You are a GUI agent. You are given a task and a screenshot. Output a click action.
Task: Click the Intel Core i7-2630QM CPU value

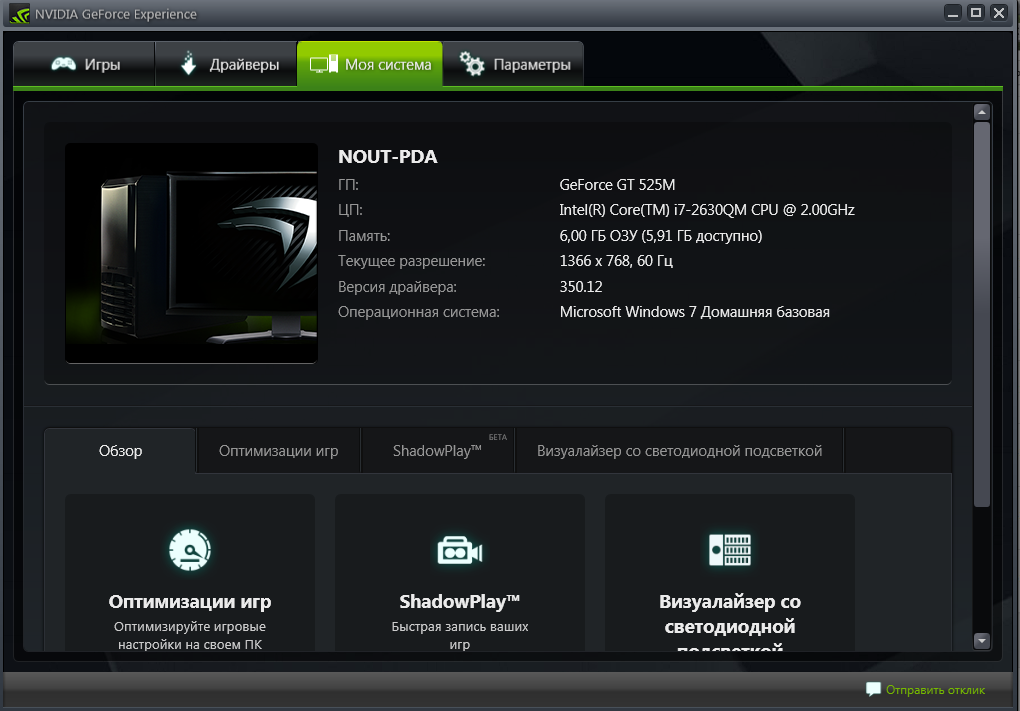tap(707, 210)
